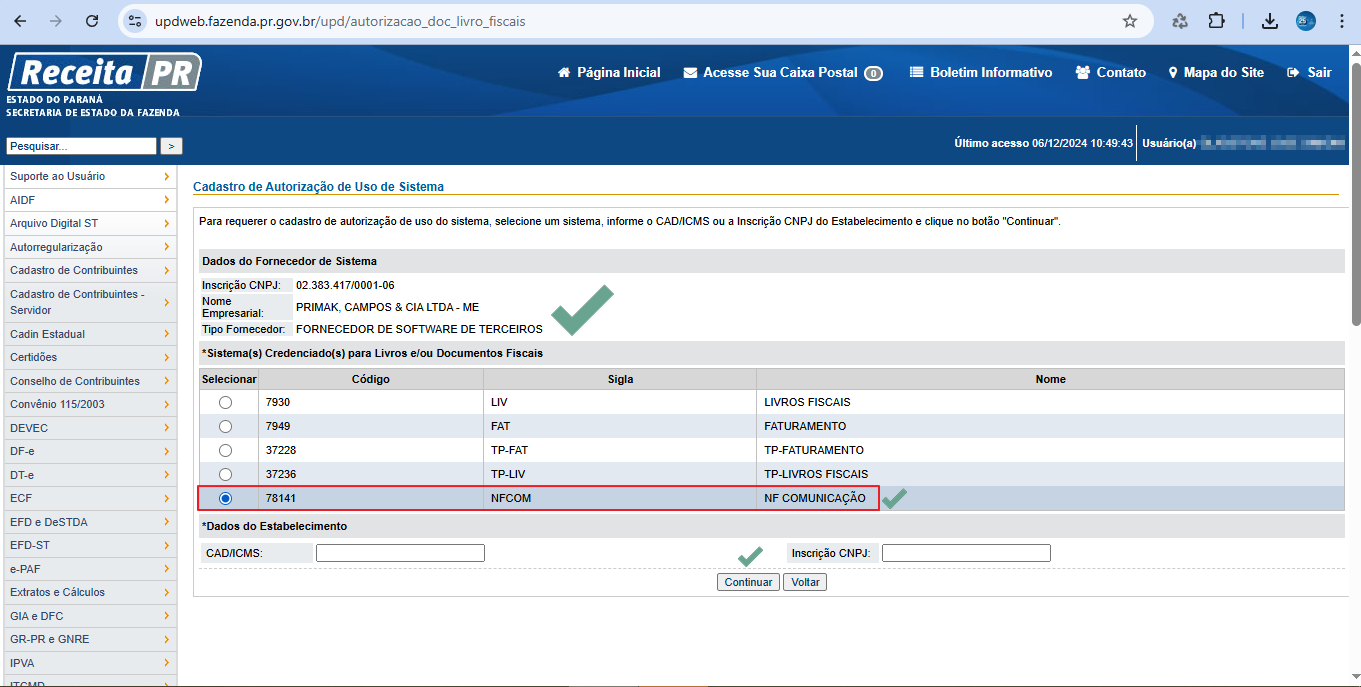Expand Arquivo Digital ST item

coord(89,223)
